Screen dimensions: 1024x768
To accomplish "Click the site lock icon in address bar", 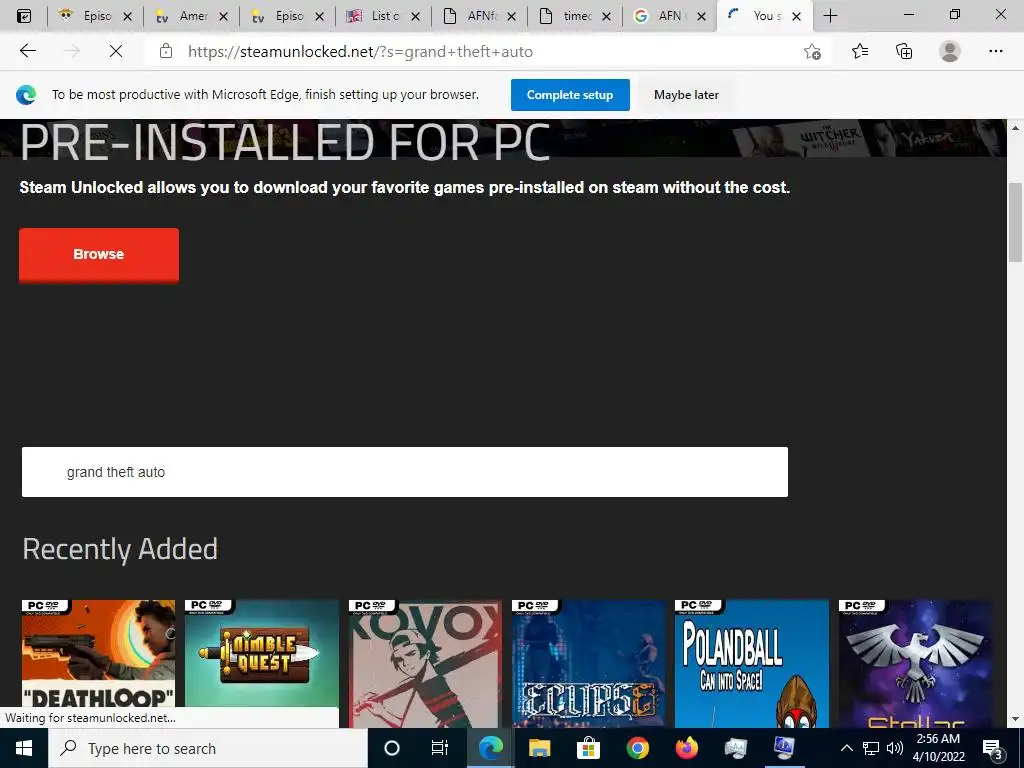I will (x=166, y=51).
